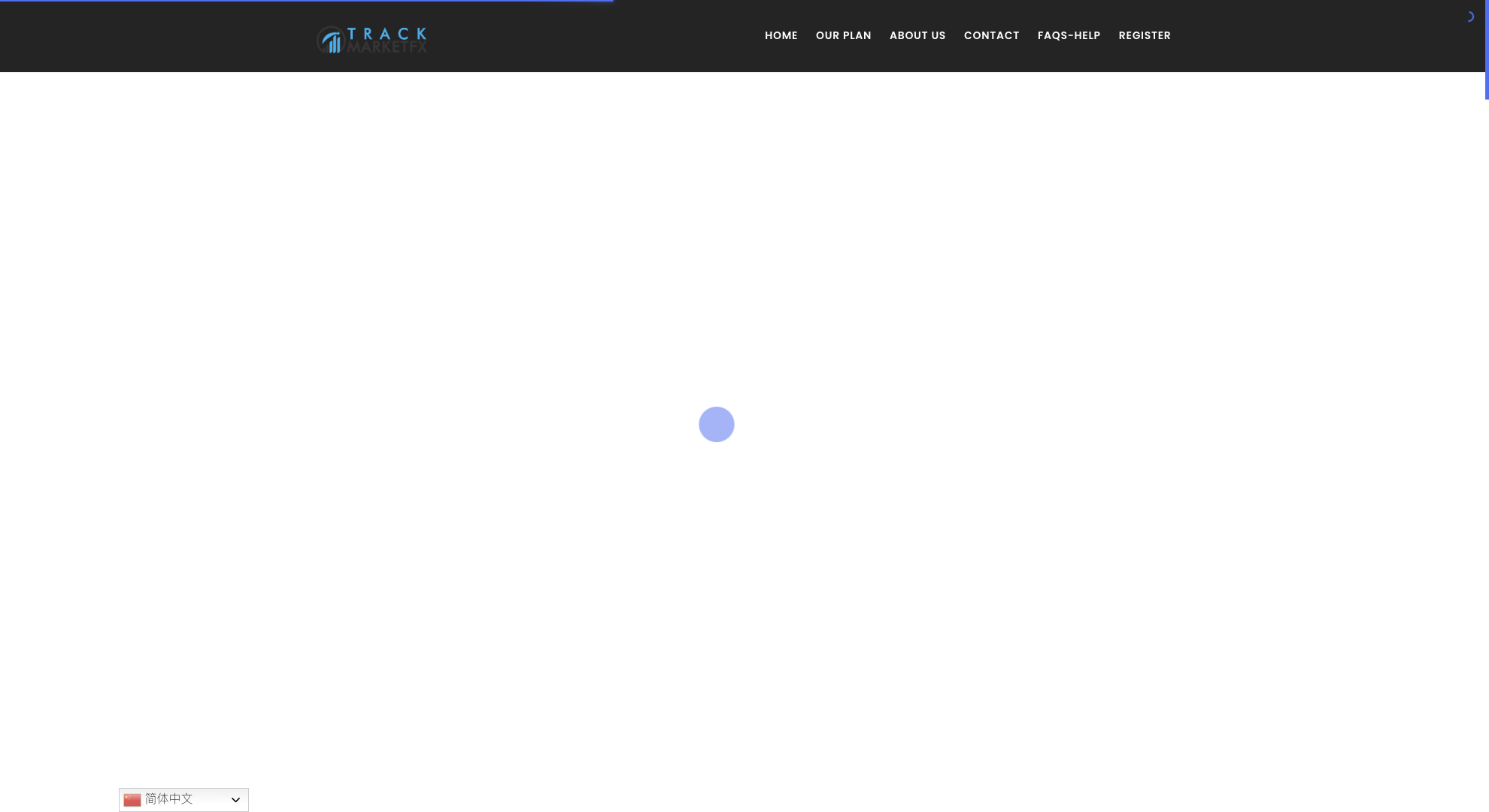The image size is (1489, 812).
Task: Click the REGISTER link
Action: click(x=1144, y=35)
